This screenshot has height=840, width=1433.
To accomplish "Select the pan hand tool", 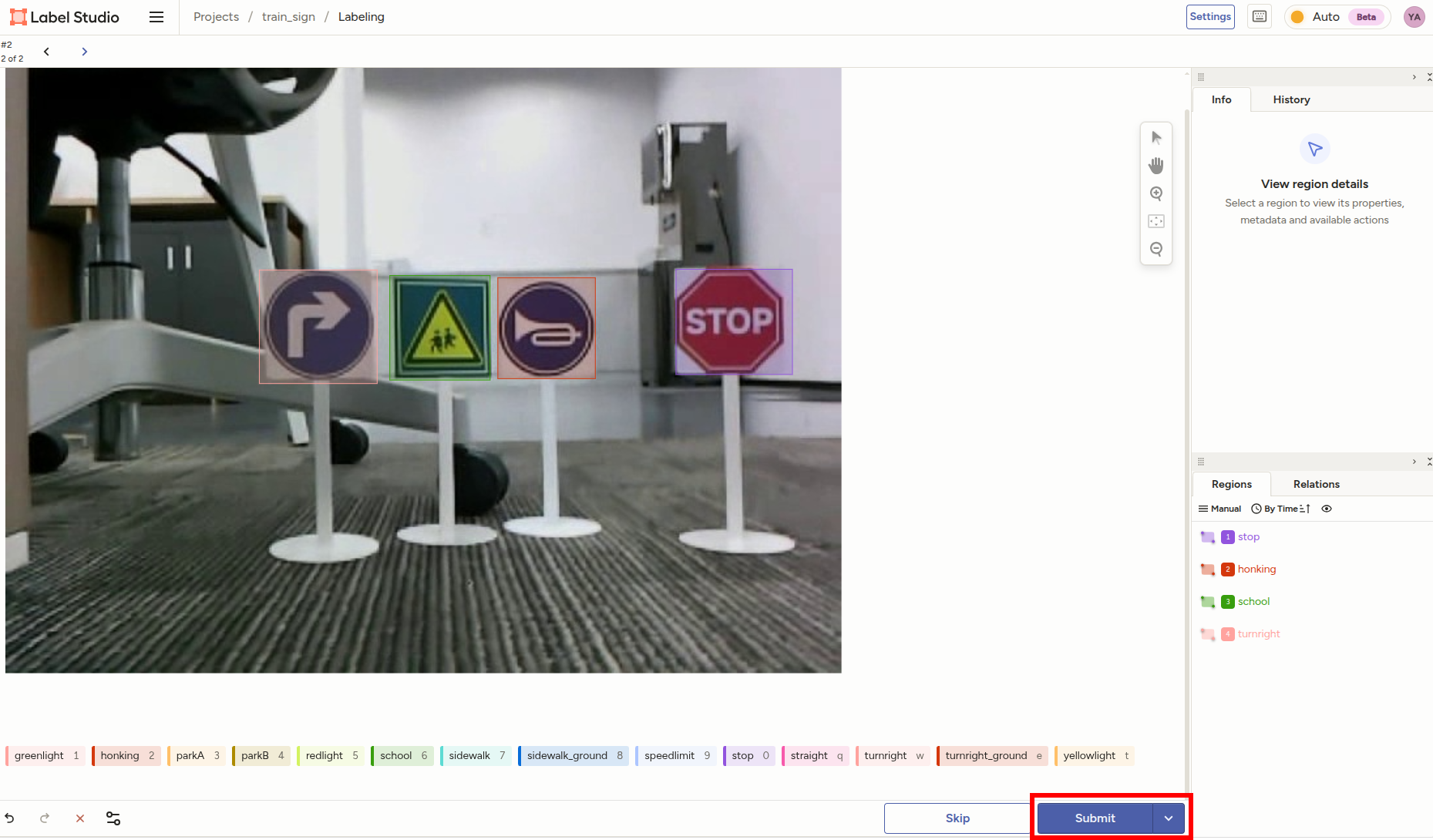I will pyautogui.click(x=1155, y=166).
